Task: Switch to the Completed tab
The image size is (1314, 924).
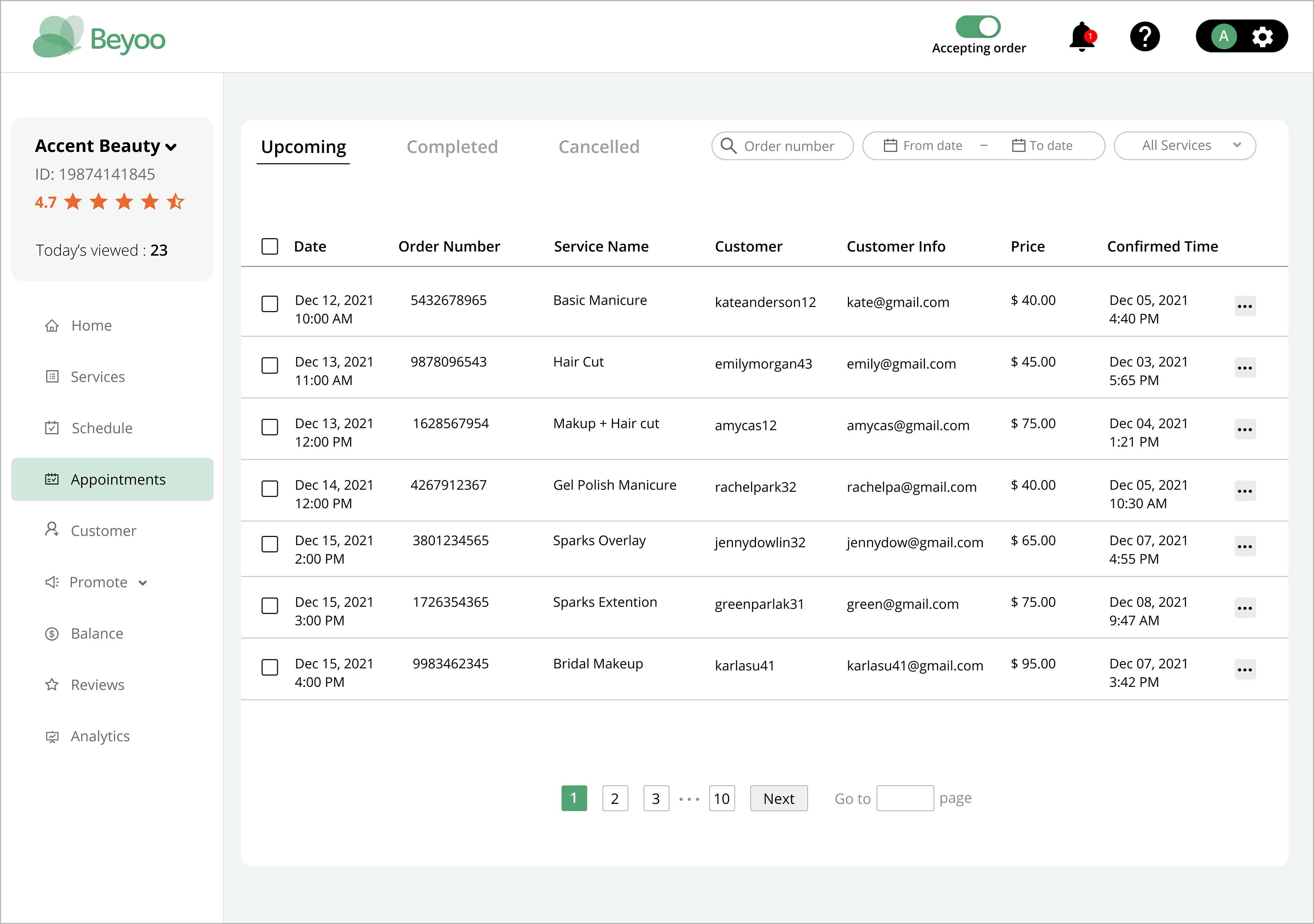Action: tap(452, 147)
